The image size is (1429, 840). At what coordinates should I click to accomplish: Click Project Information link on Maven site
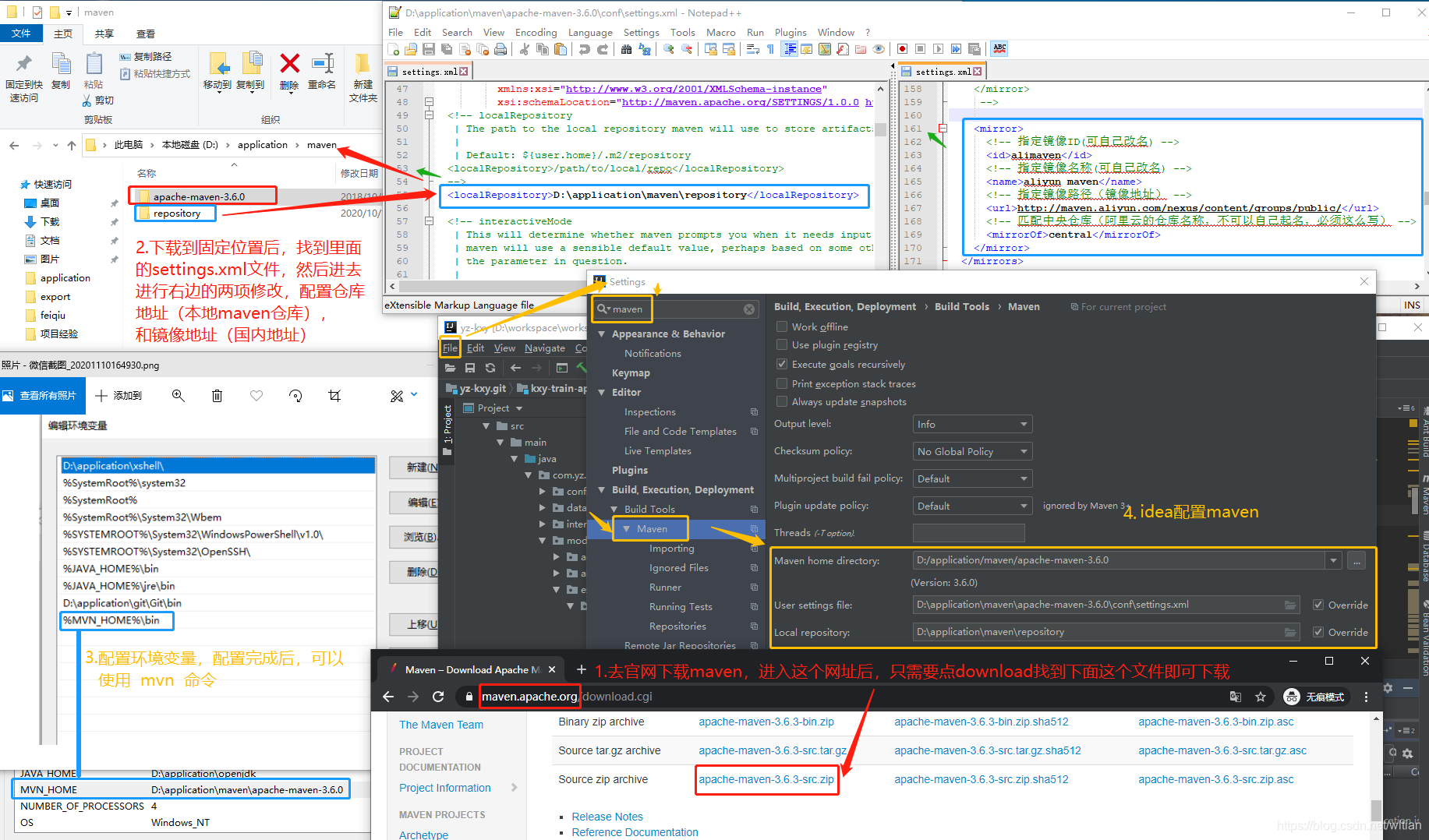[x=445, y=788]
